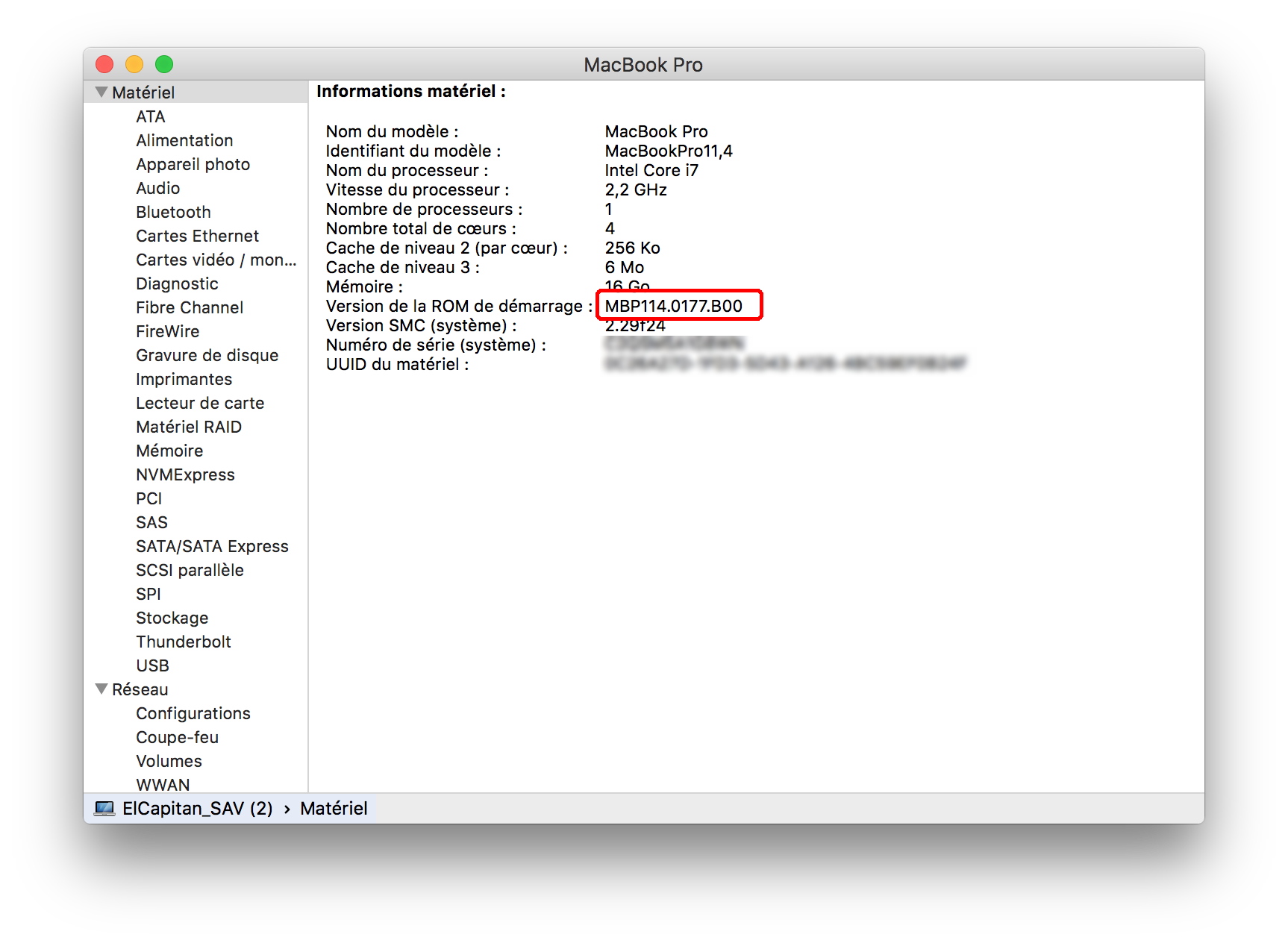This screenshot has height=943, width=1288.
Task: Select SCSI parallèle entry
Action: point(190,570)
